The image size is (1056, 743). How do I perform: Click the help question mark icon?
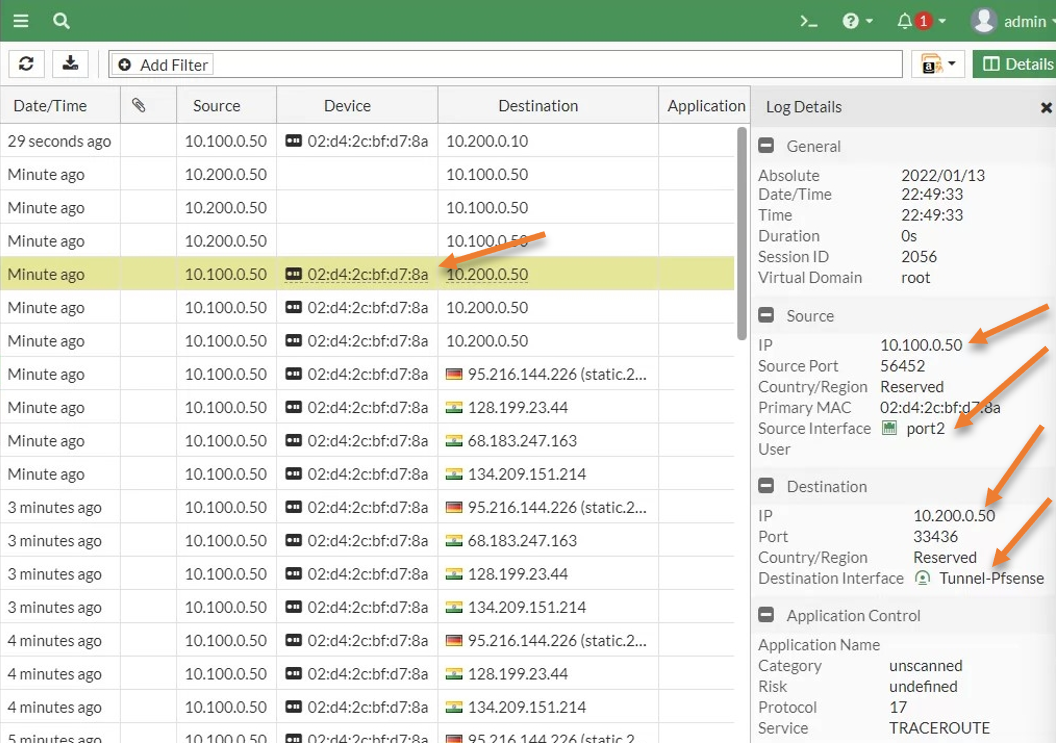point(852,20)
